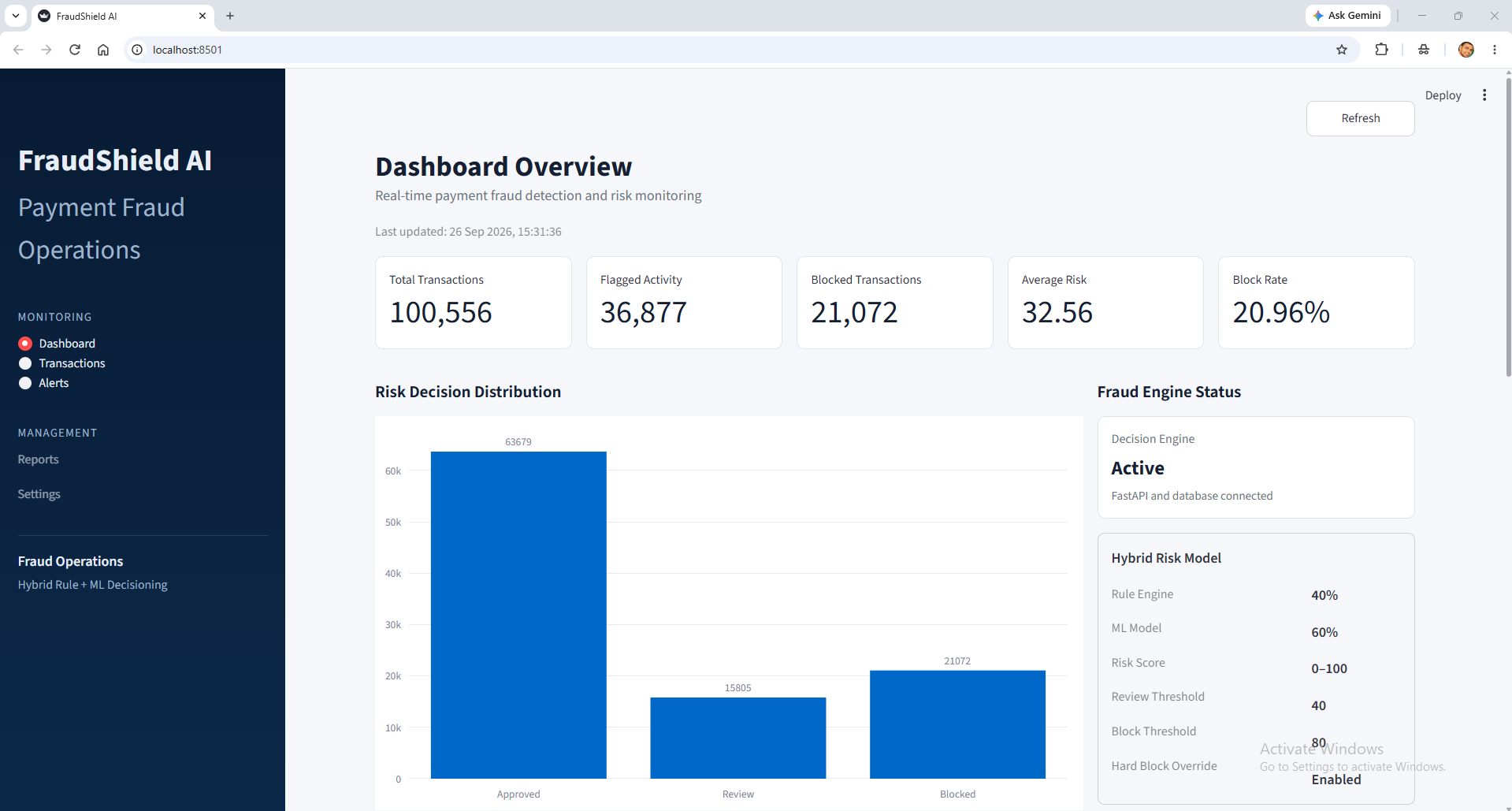1512x811 pixels.
Task: Click the Refresh button
Action: point(1360,118)
